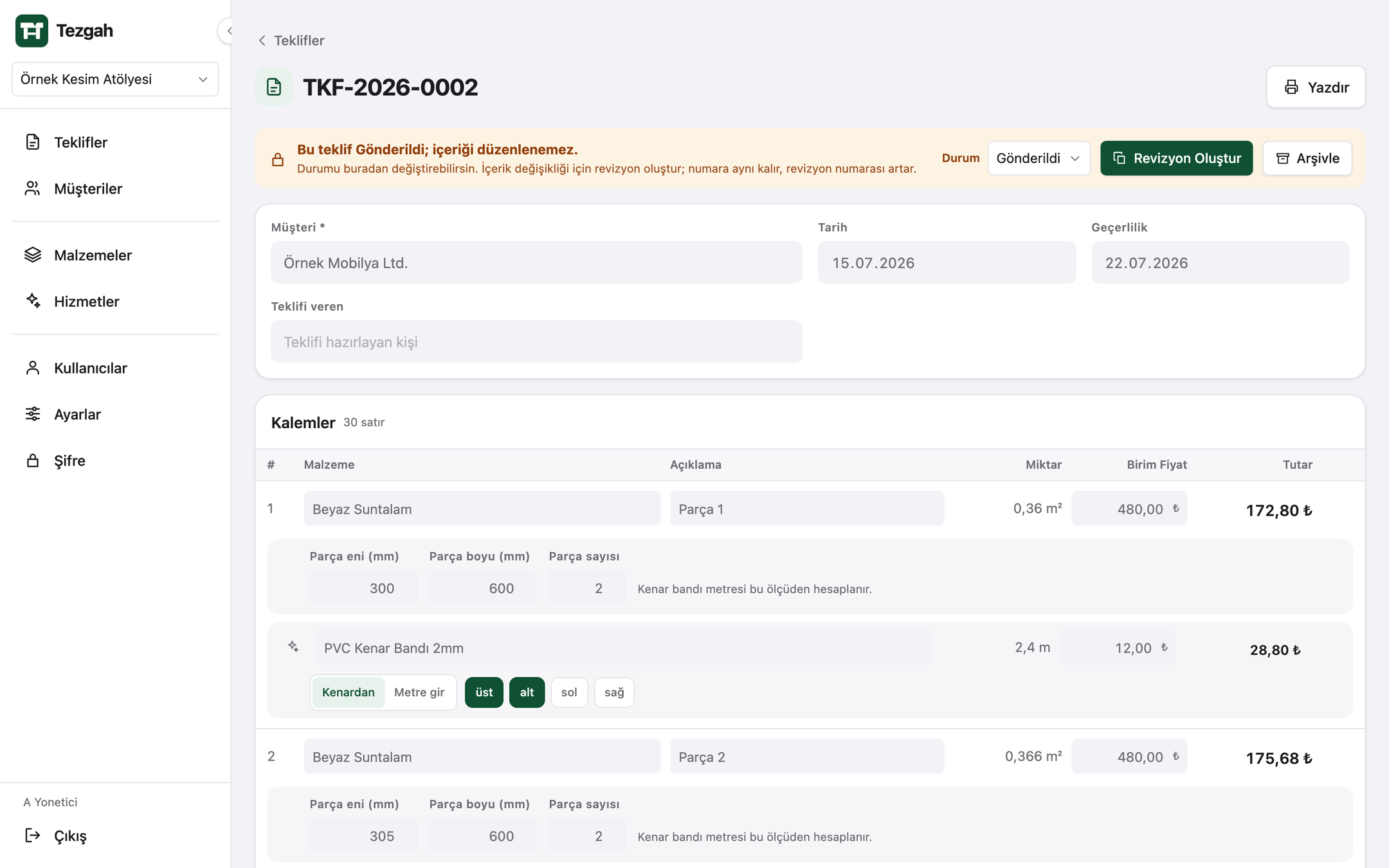Toggle the sağ edge button

(x=614, y=692)
